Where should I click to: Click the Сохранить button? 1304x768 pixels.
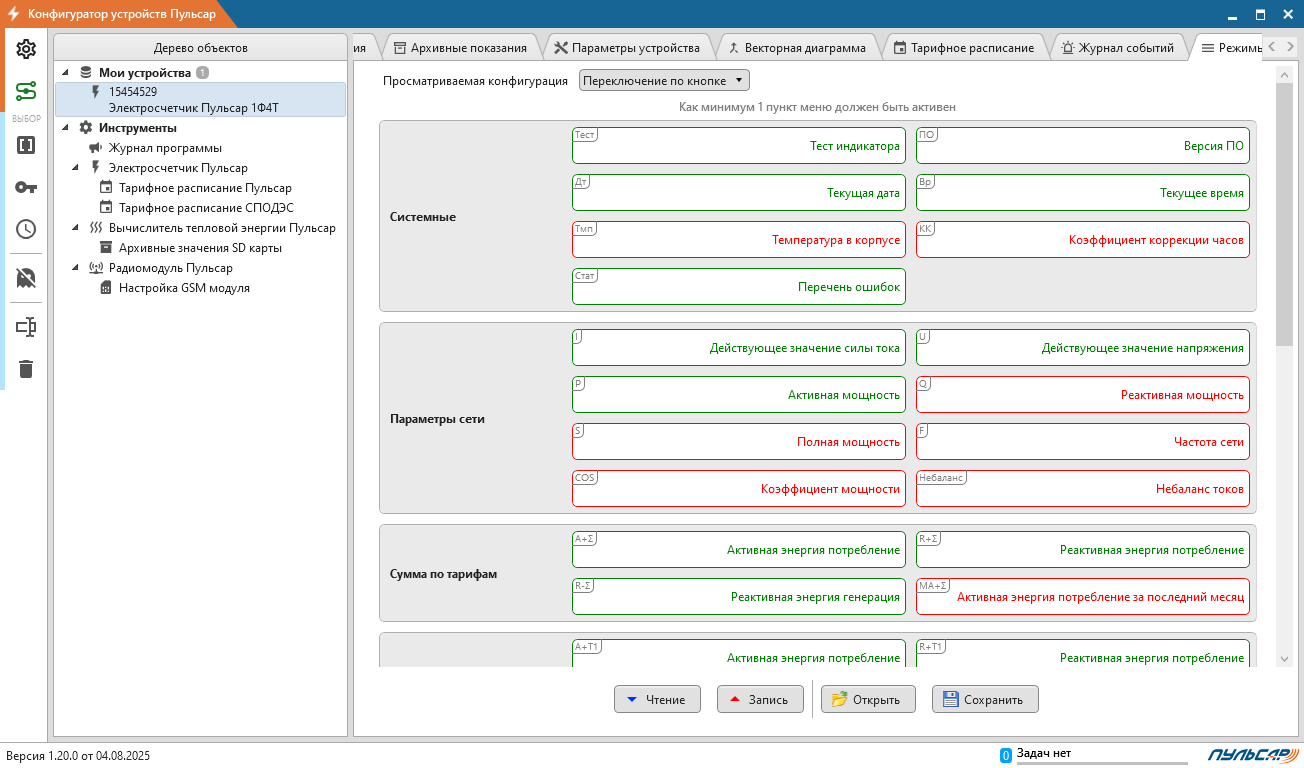[985, 700]
